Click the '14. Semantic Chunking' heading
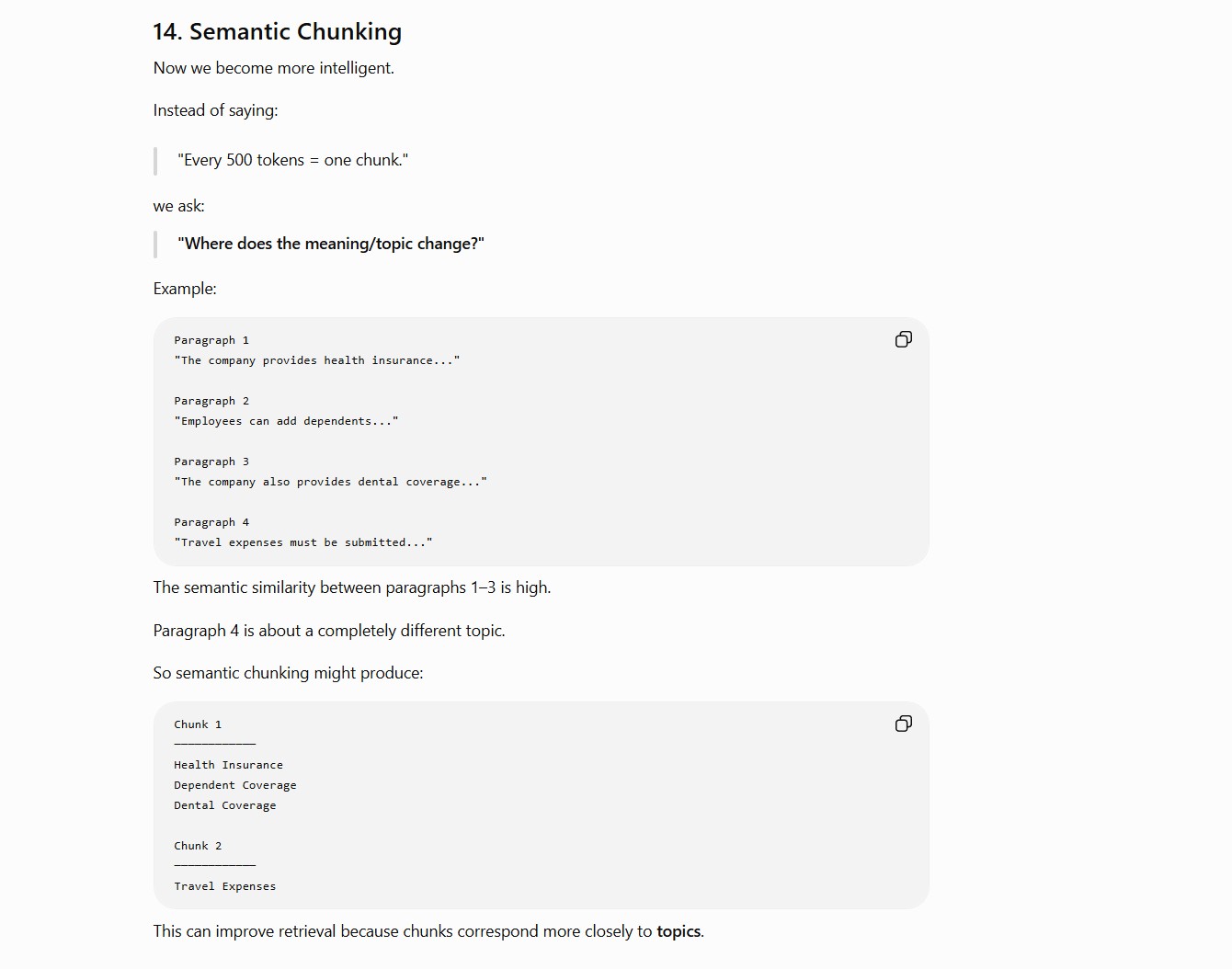1232x969 pixels. 278,31
